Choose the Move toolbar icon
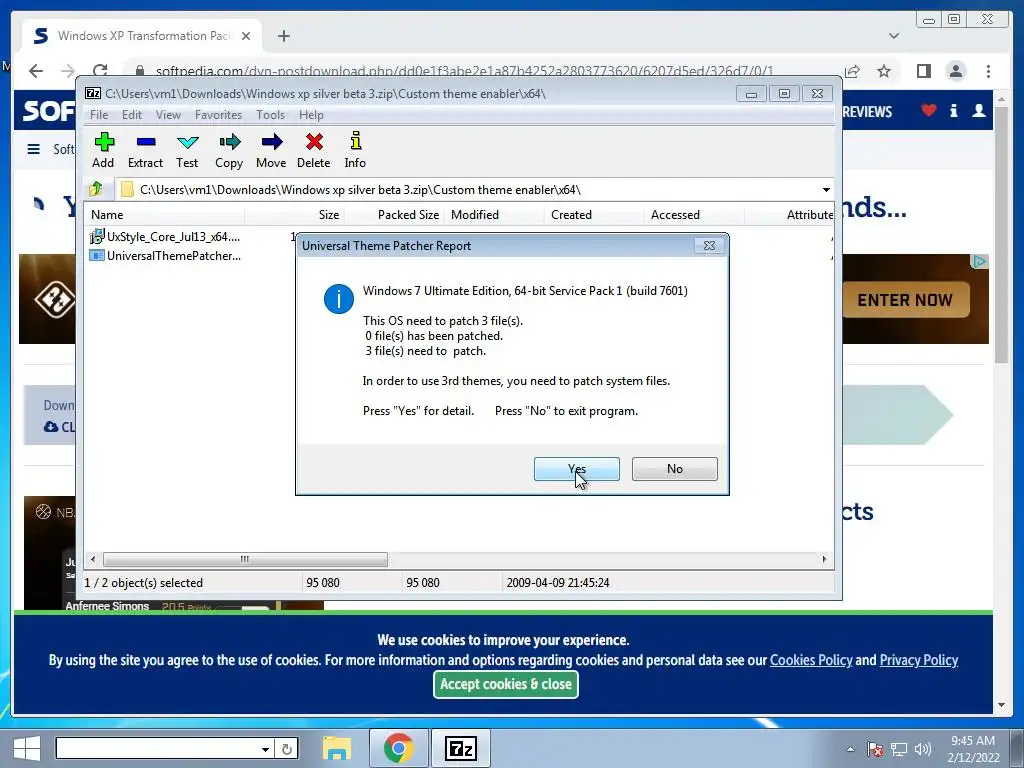Image resolution: width=1024 pixels, height=768 pixels. pos(271,150)
